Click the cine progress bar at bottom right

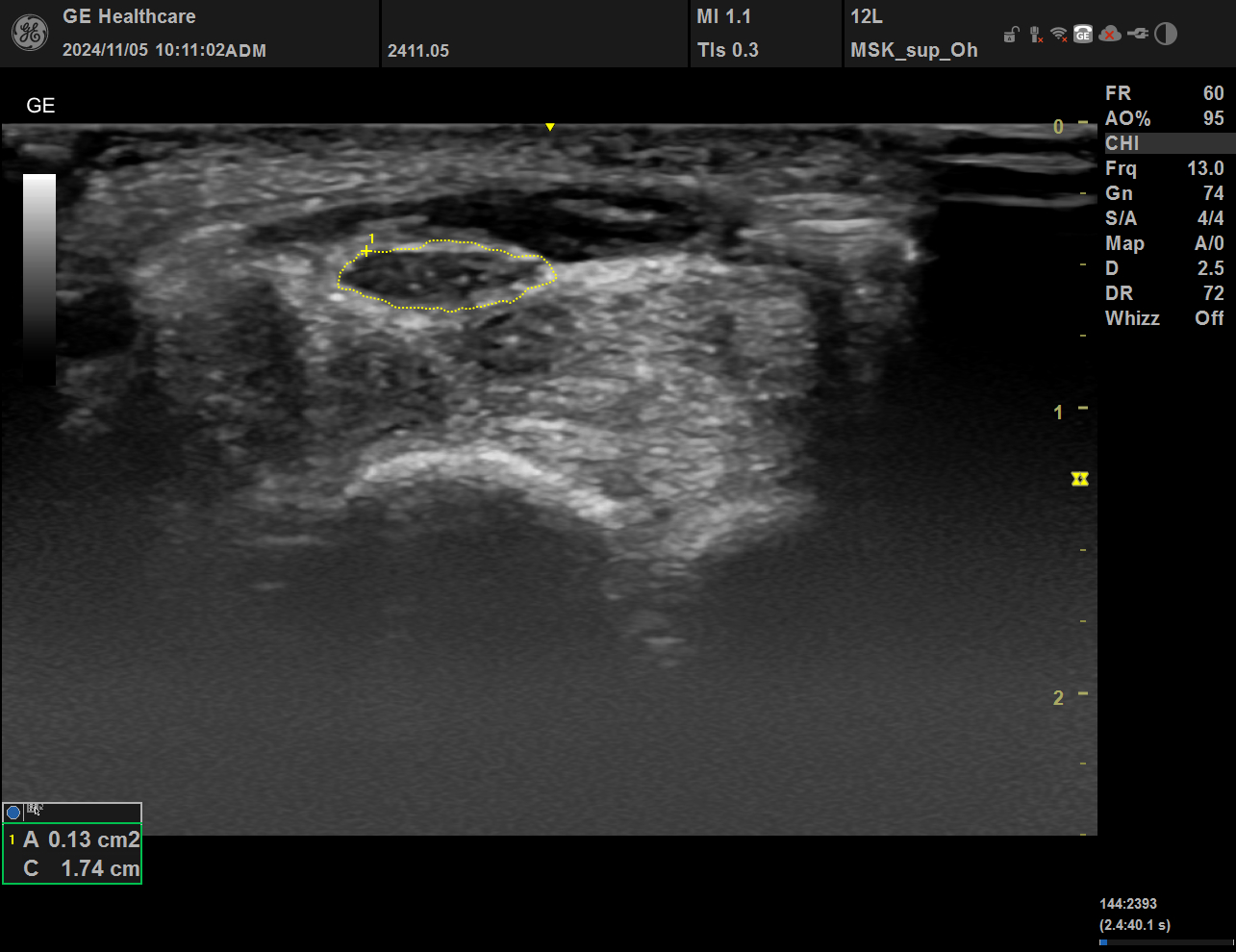pos(1166,942)
